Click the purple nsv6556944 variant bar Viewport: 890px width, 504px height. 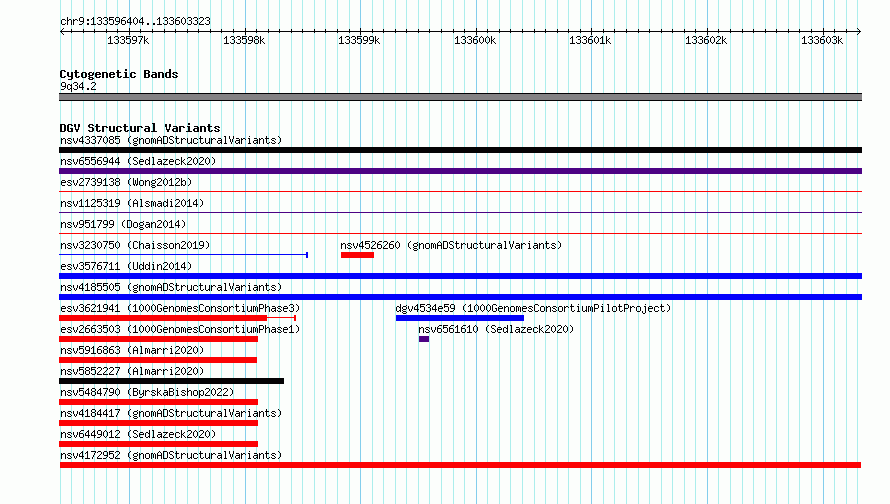pyautogui.click(x=460, y=171)
